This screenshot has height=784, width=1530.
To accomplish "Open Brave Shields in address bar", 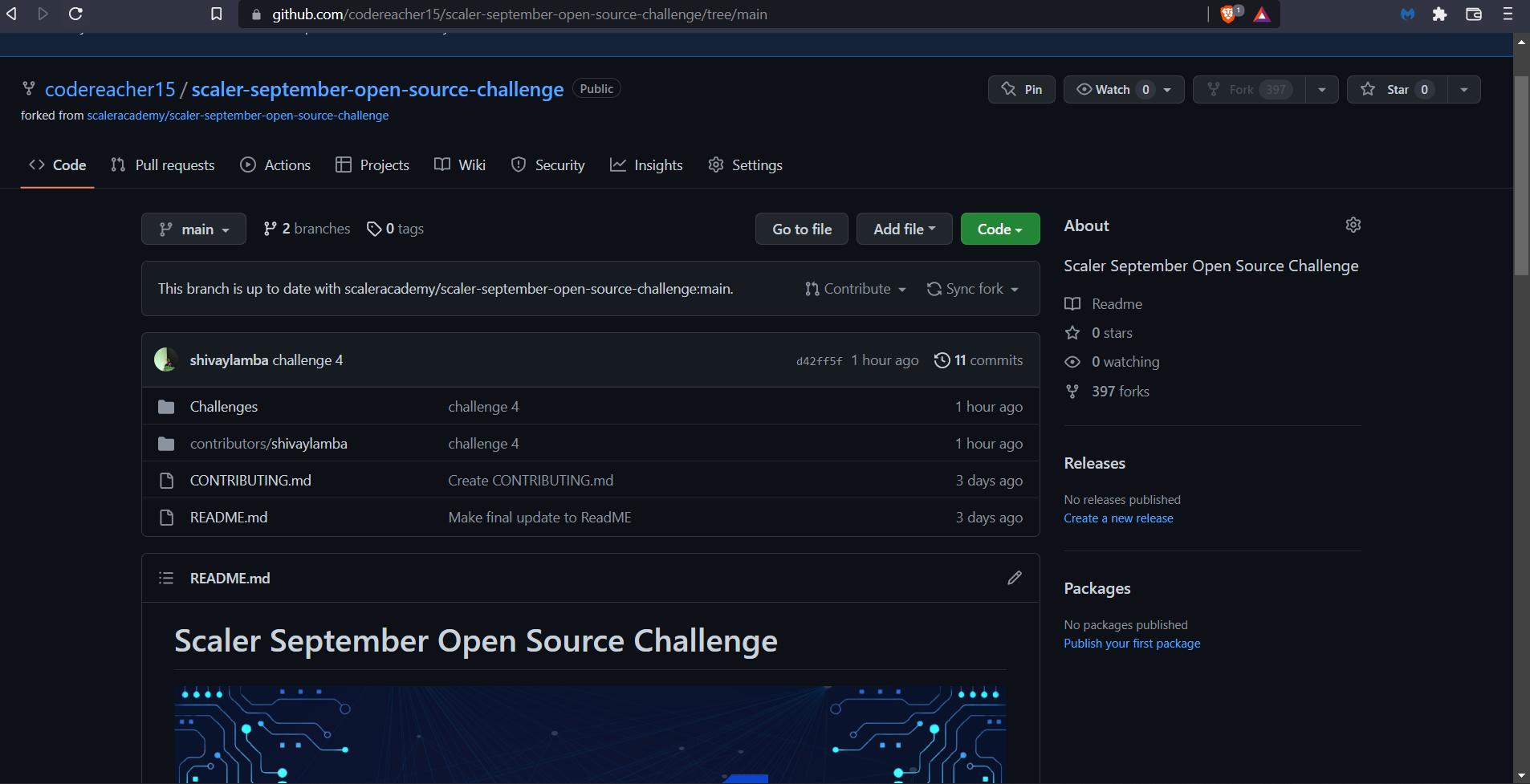I will 1227,14.
